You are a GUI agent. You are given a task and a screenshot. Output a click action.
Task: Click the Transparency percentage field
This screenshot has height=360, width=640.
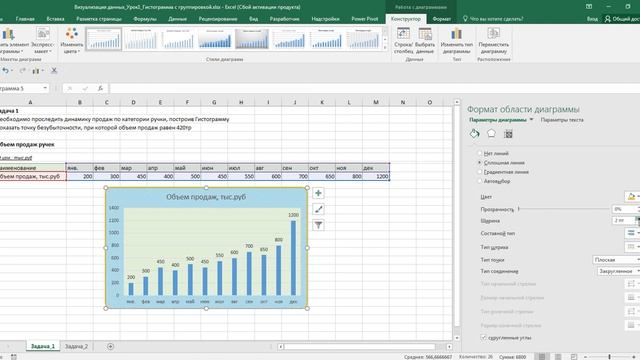(623, 209)
